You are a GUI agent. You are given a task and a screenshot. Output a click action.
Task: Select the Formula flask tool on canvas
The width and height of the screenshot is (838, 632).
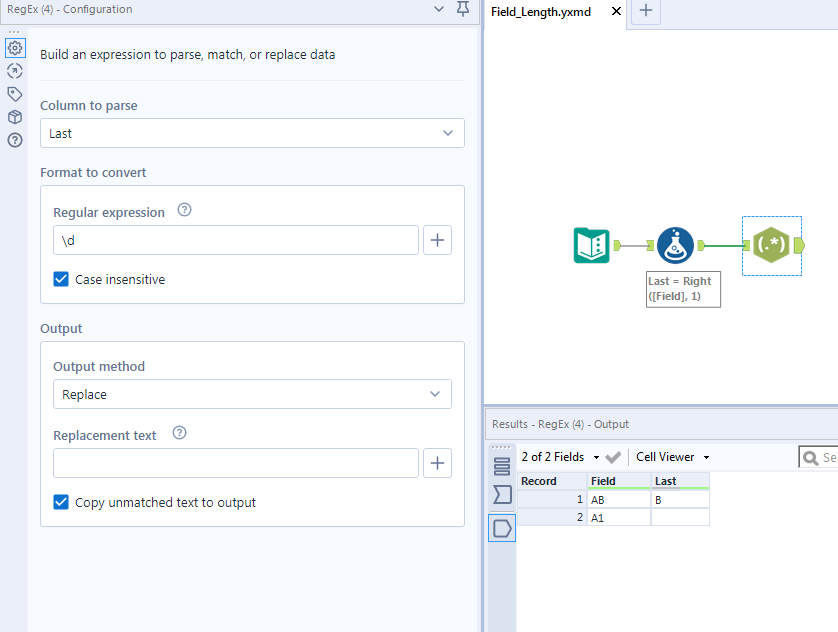click(675, 245)
